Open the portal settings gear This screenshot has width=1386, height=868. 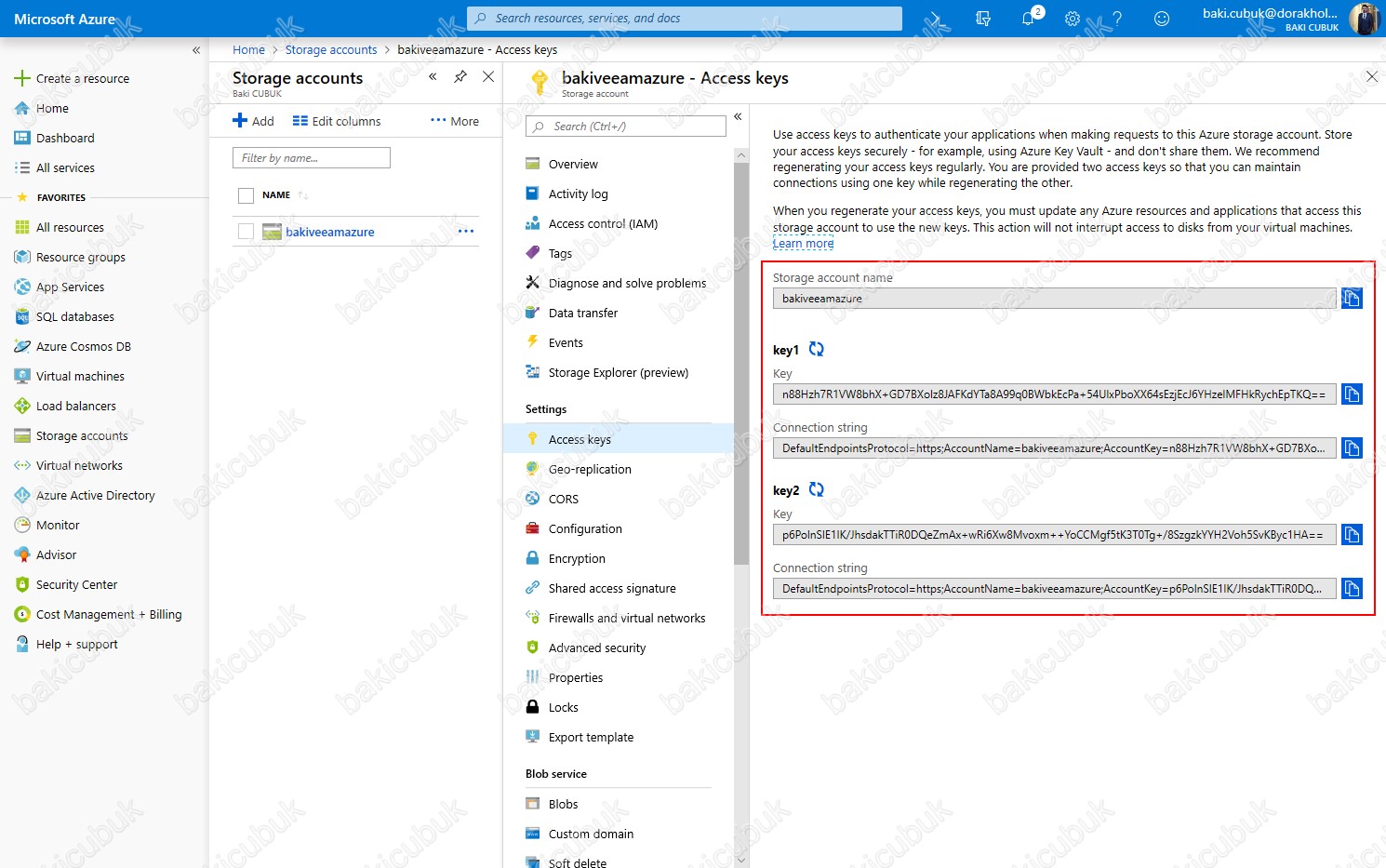click(1073, 19)
